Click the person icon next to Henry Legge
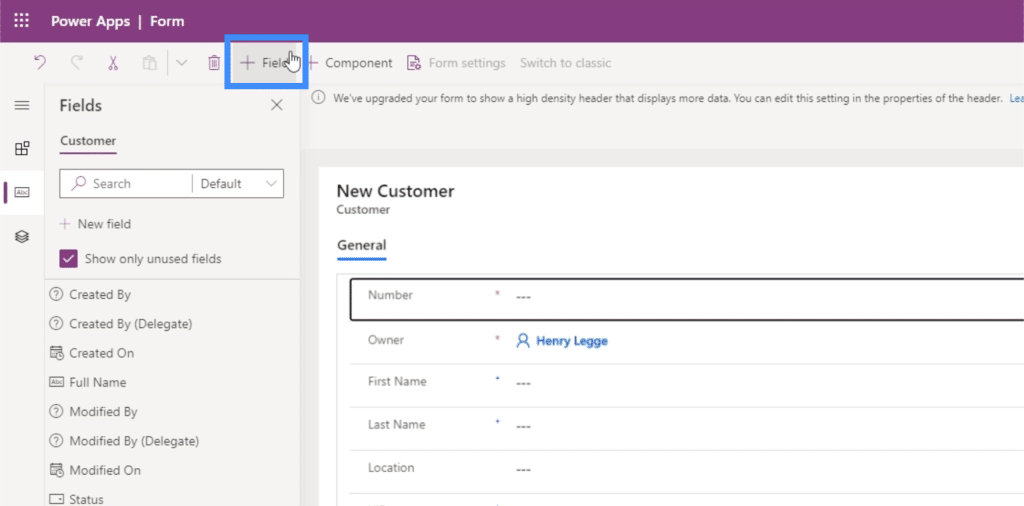This screenshot has height=506, width=1024. pos(522,341)
